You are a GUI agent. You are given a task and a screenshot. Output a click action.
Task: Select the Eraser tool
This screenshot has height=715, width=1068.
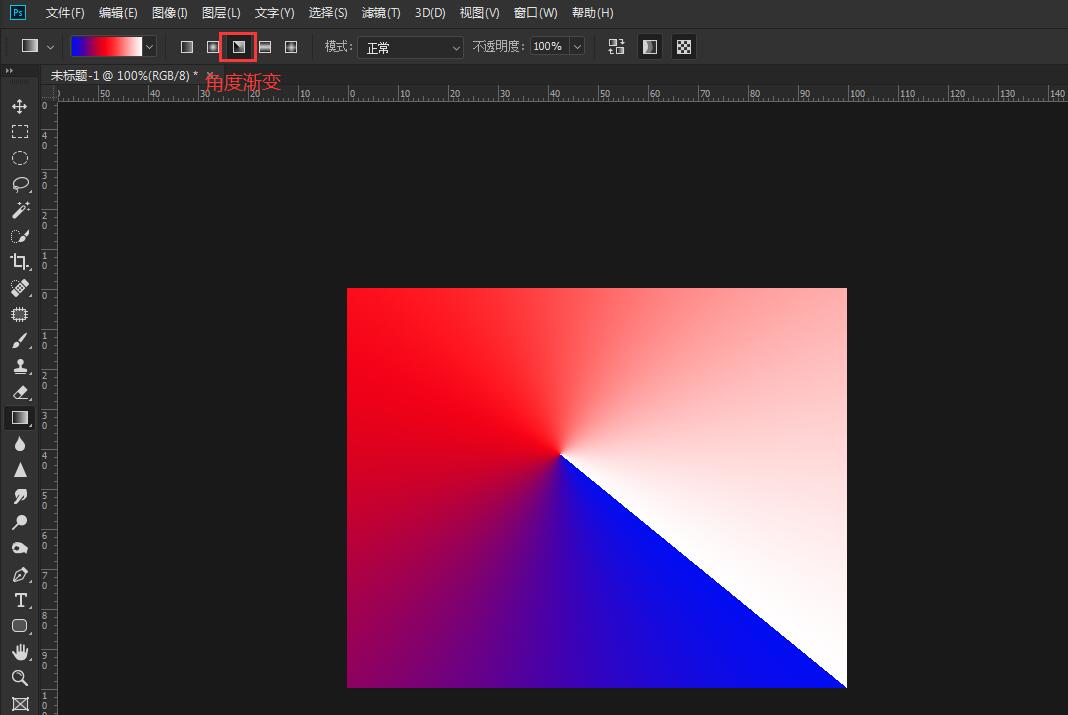click(19, 392)
